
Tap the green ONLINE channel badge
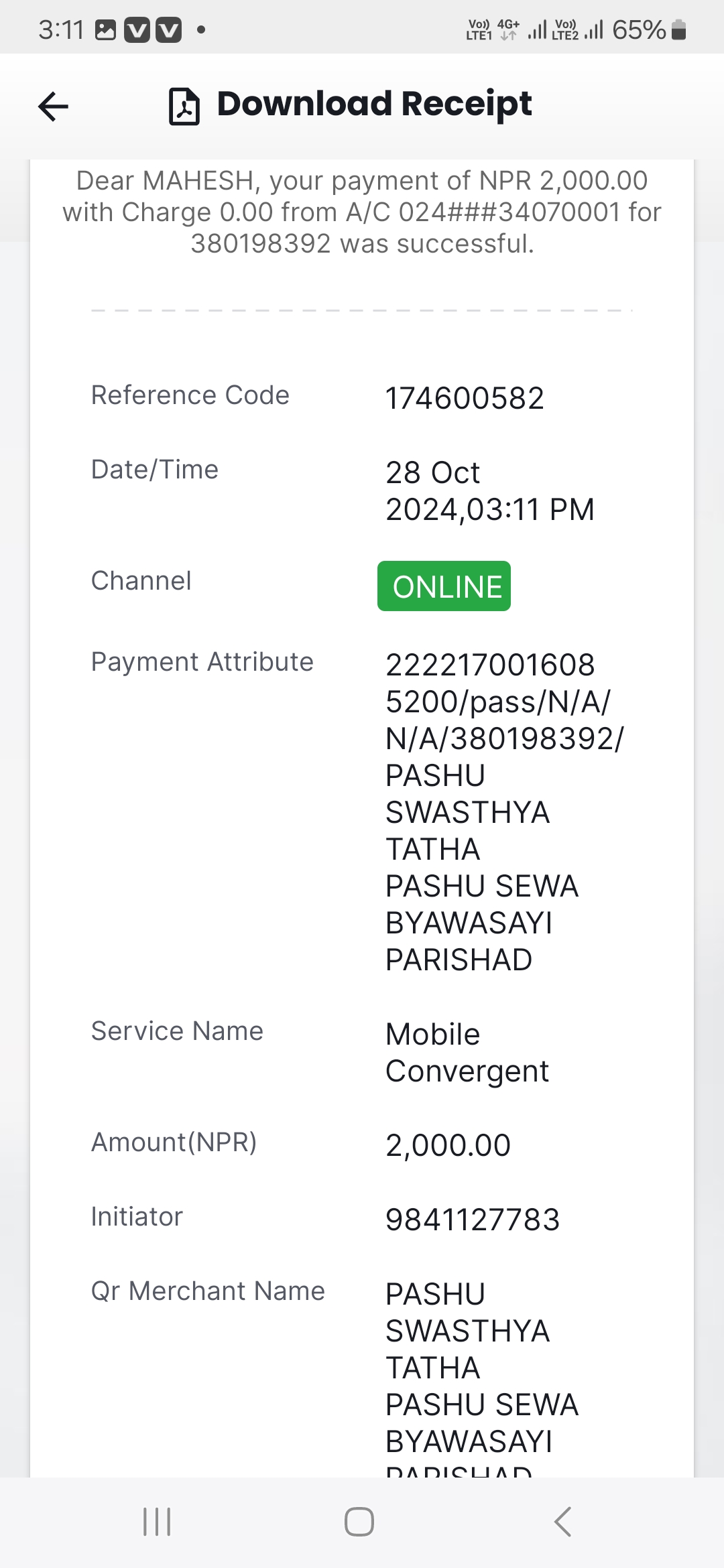[444, 586]
